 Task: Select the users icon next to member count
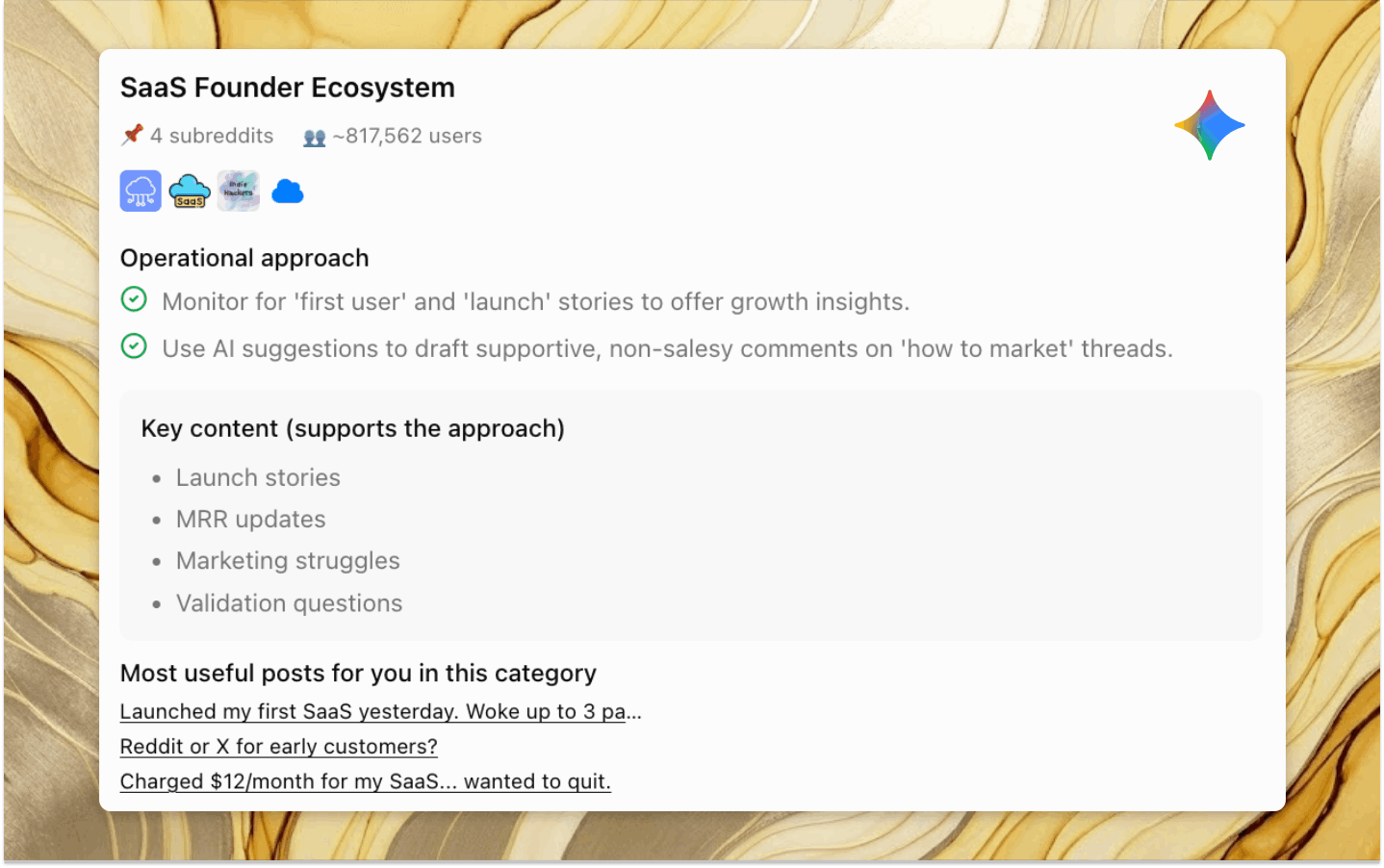(313, 137)
